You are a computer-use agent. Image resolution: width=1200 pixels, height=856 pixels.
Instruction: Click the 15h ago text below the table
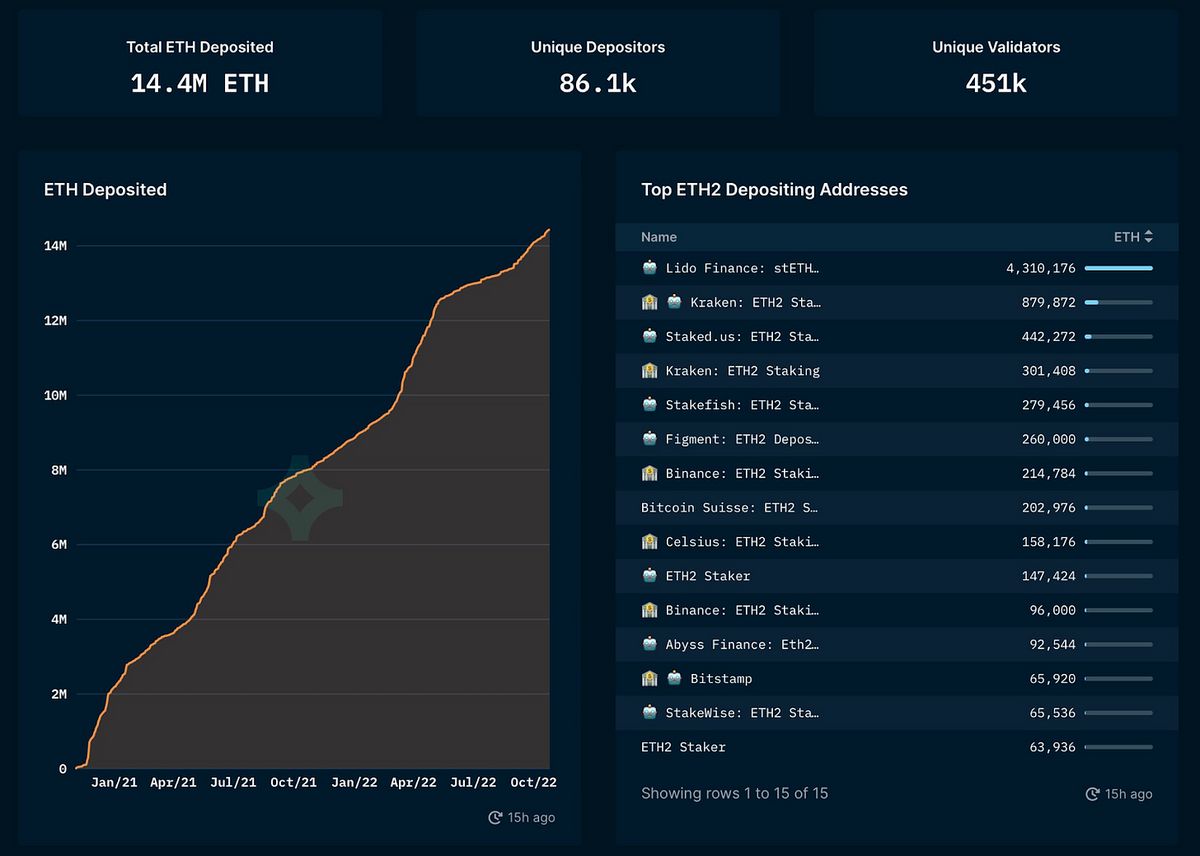tap(1128, 794)
